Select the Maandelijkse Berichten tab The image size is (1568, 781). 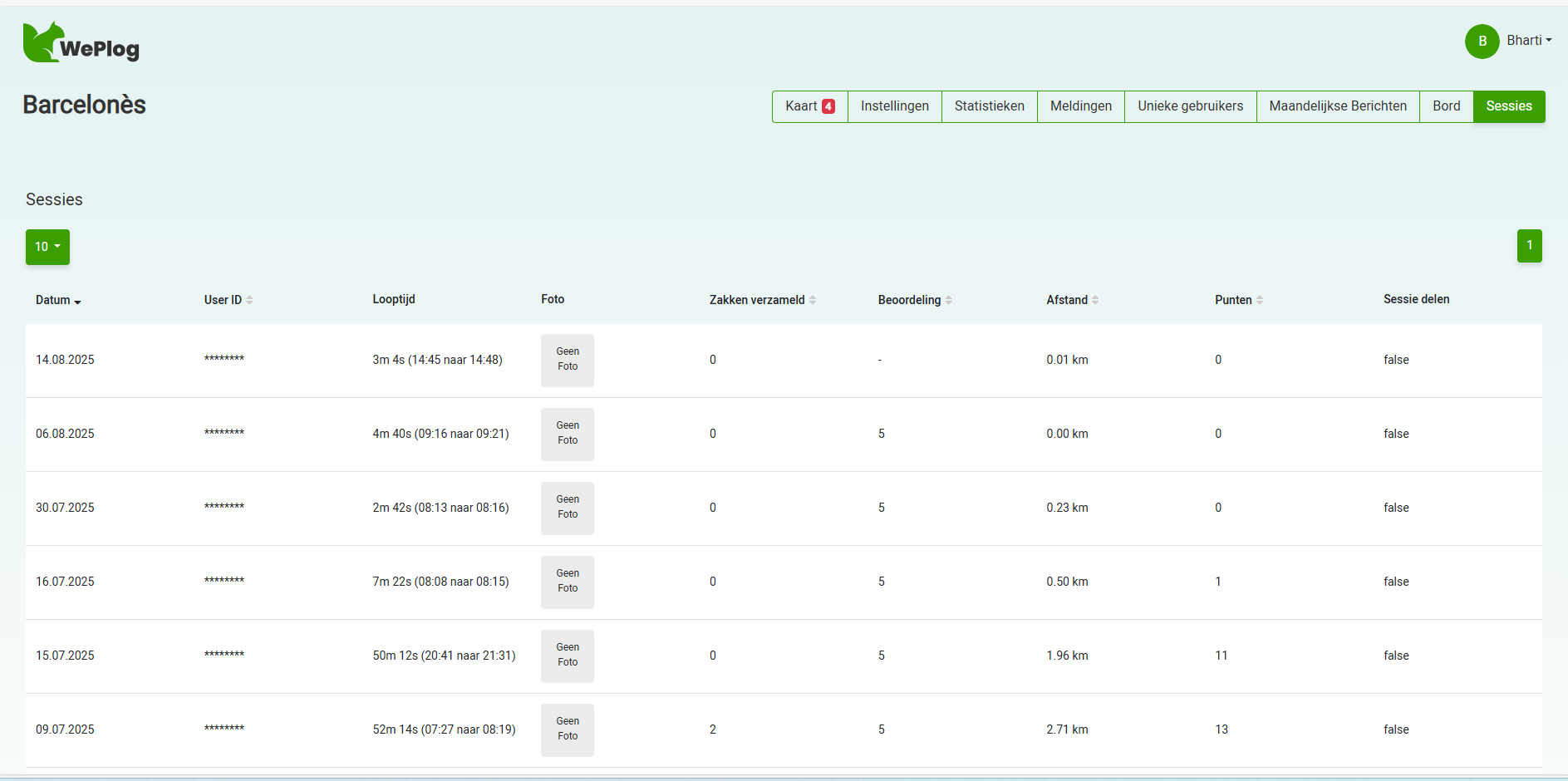pyautogui.click(x=1338, y=106)
